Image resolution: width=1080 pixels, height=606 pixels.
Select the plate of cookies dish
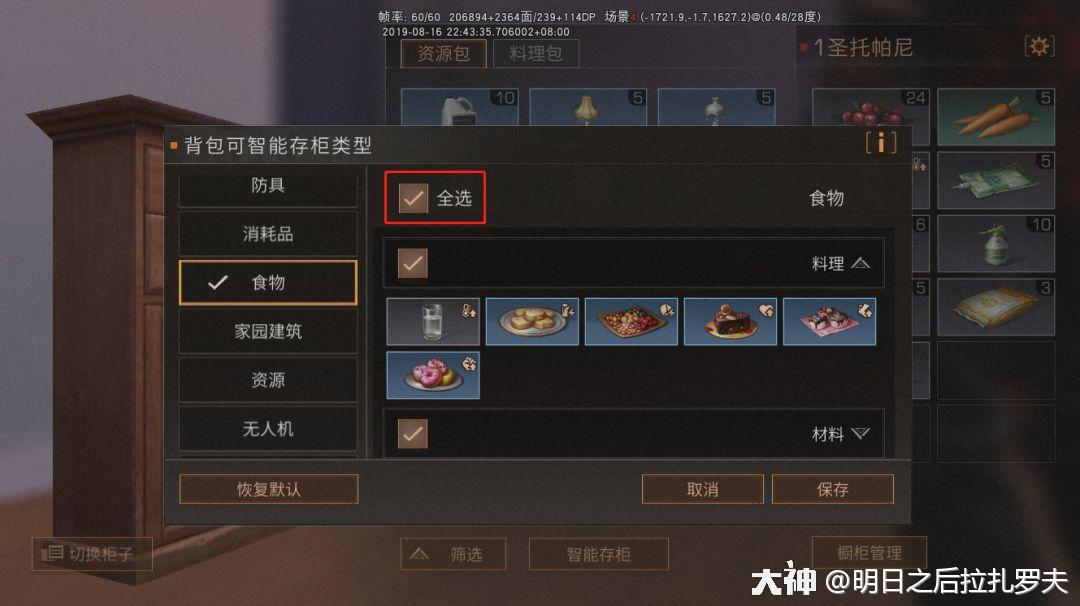[532, 322]
